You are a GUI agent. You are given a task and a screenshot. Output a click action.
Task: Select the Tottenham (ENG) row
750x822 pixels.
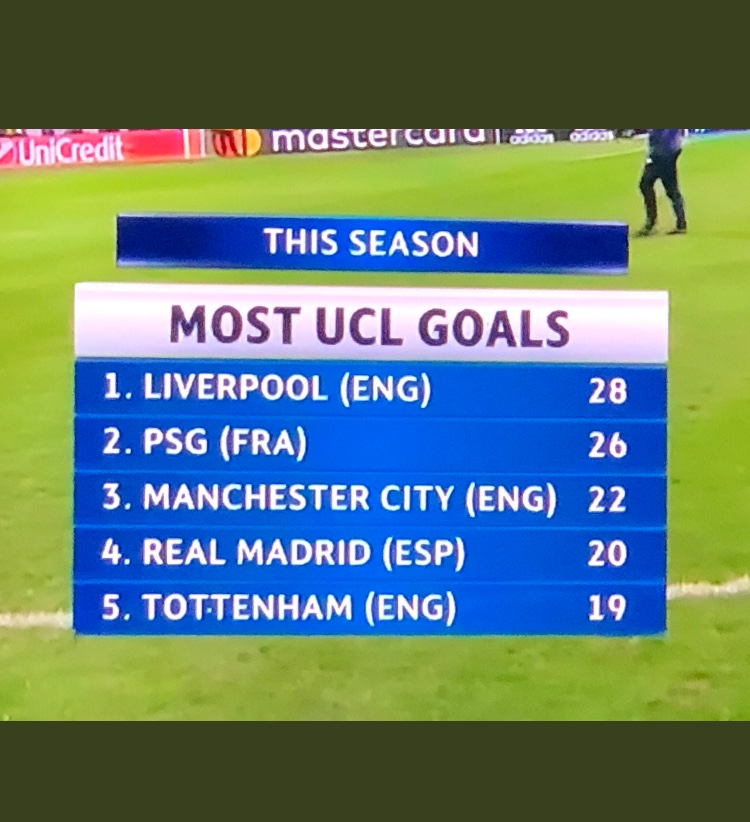pos(370,608)
